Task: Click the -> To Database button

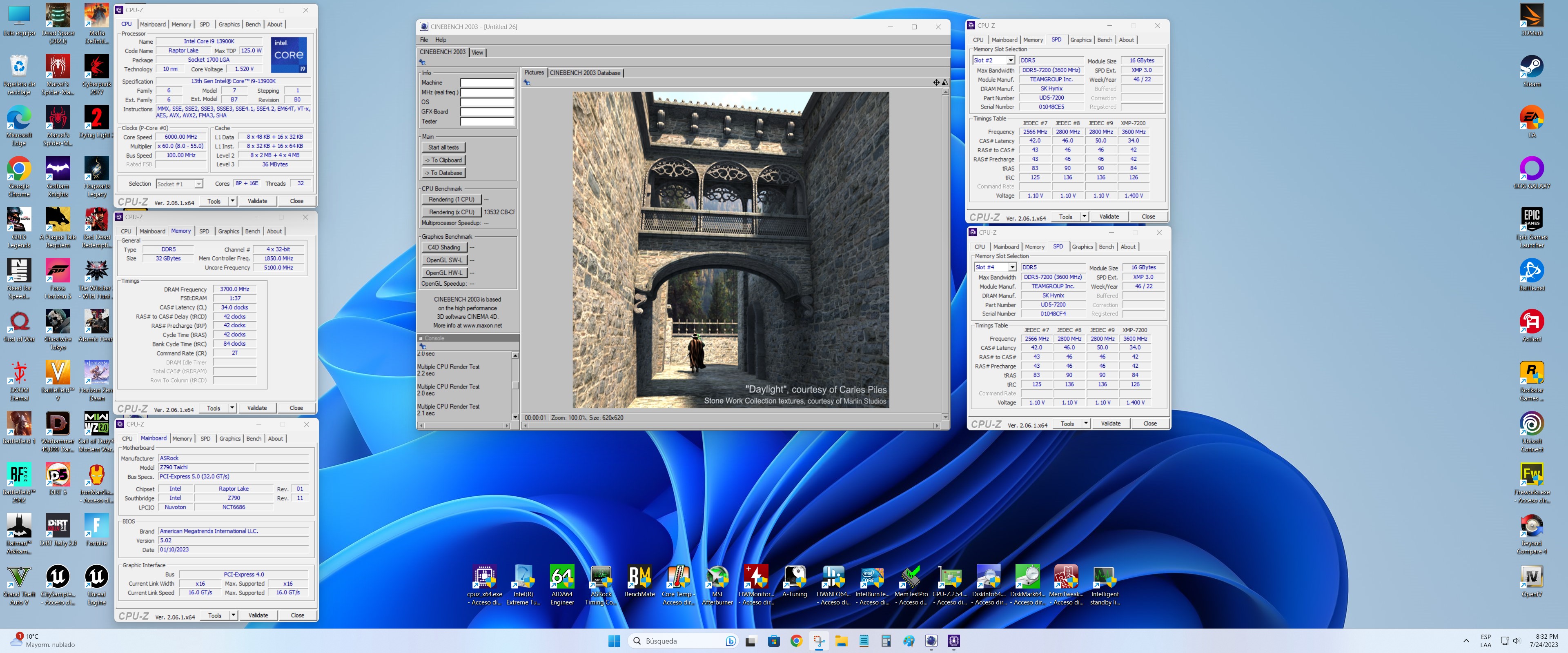Action: tap(443, 173)
